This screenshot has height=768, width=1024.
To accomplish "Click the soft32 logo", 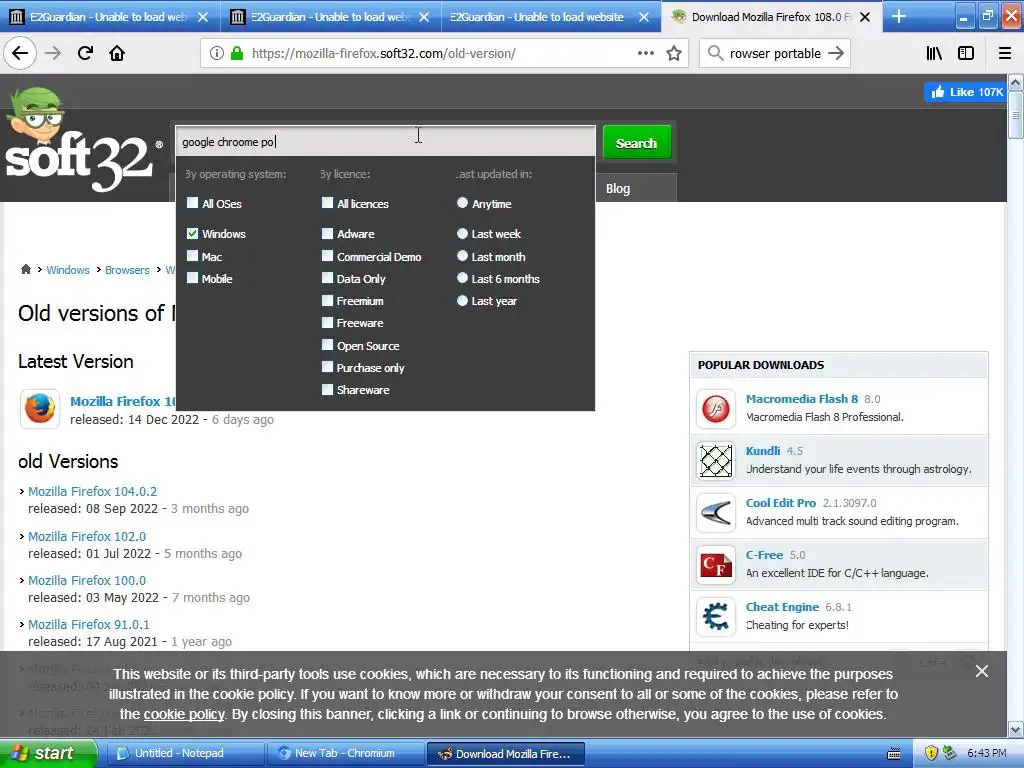I will 82,140.
